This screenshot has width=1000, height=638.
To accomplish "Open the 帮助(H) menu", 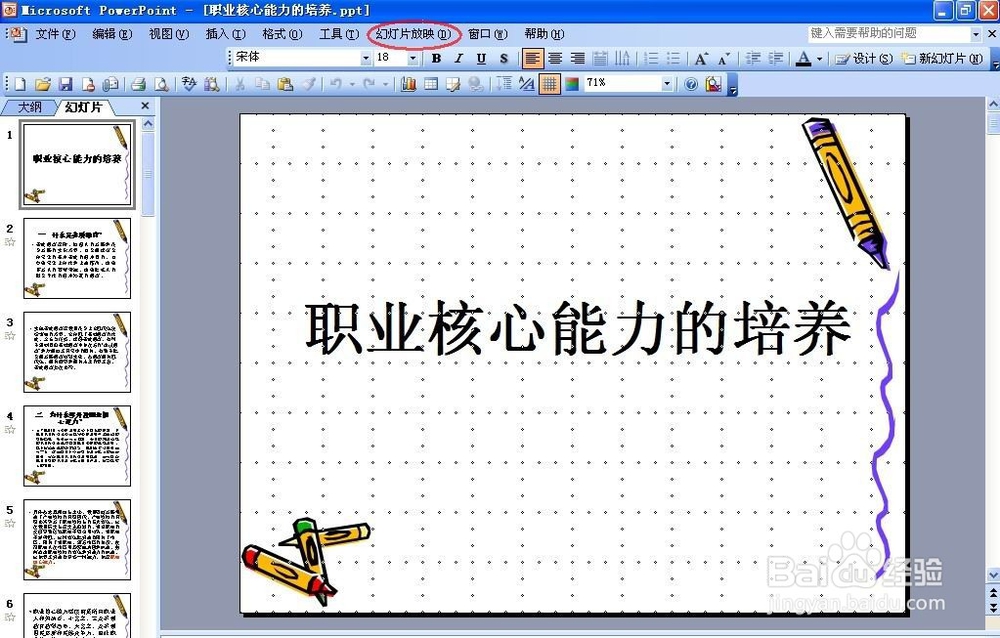I will tap(544, 34).
